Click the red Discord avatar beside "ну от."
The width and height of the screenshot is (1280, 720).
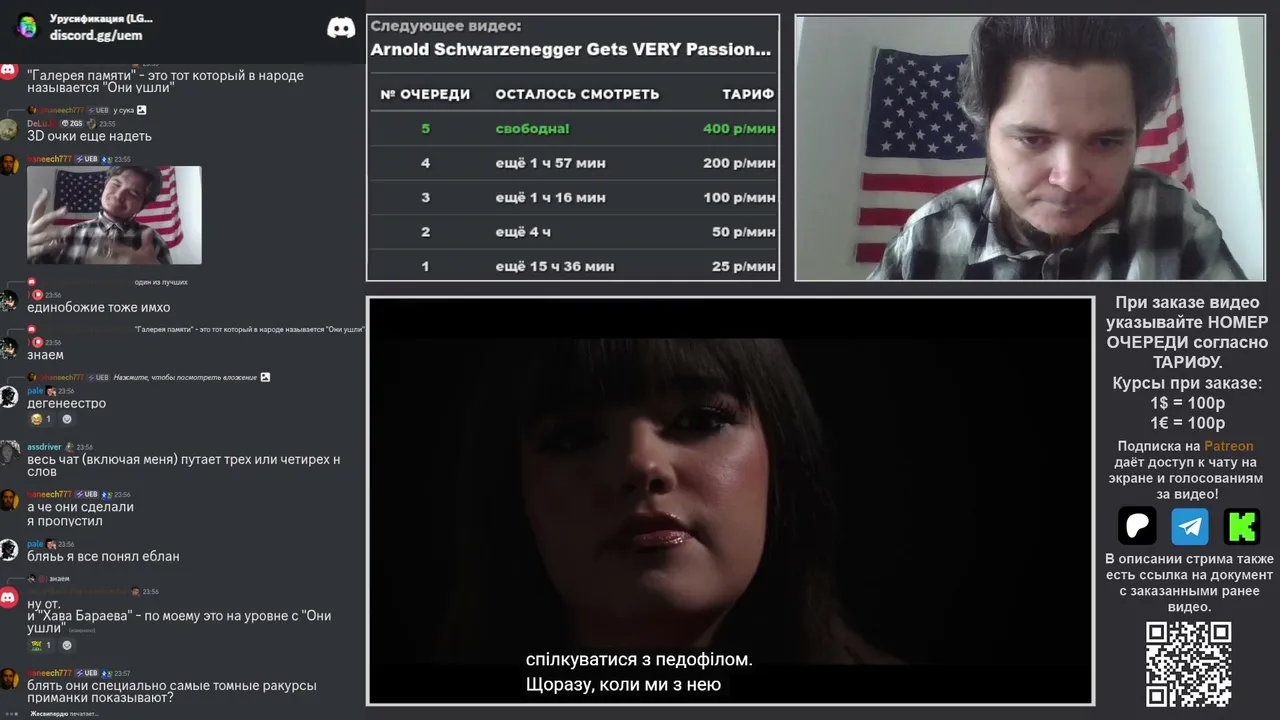click(x=9, y=598)
